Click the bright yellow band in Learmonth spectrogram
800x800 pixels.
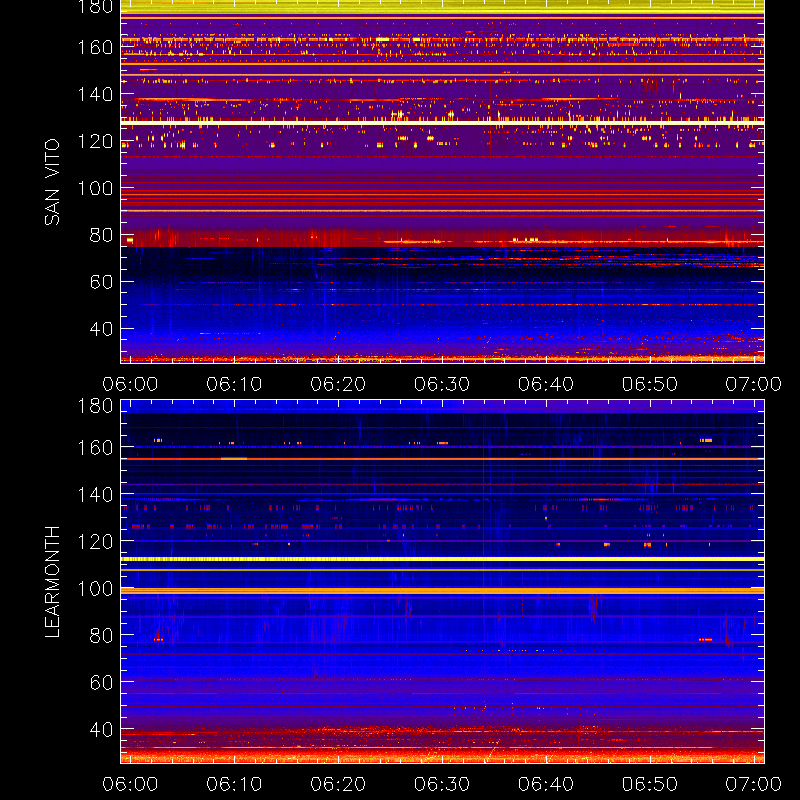[x=442, y=559]
